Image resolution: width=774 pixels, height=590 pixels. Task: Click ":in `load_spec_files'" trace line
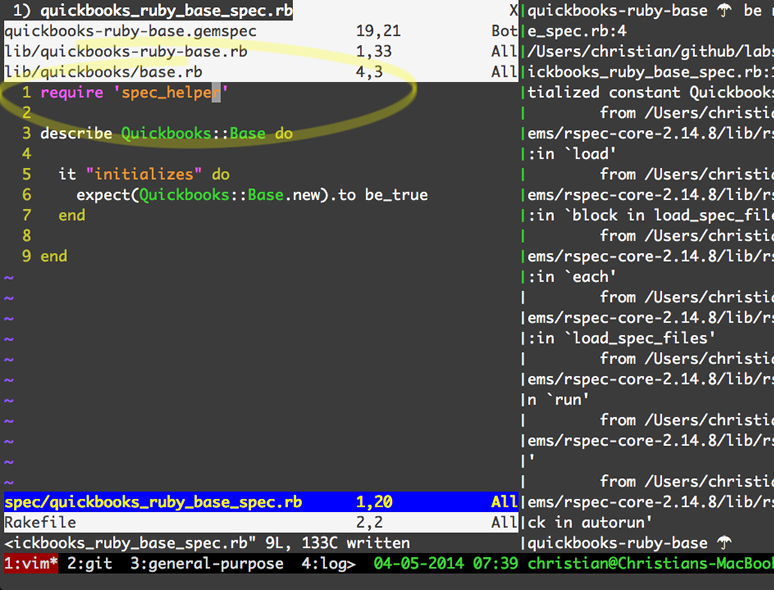(x=621, y=338)
